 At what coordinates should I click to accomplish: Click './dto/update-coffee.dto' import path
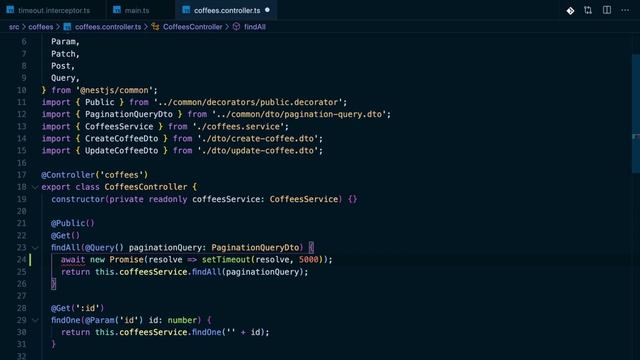click(258, 151)
